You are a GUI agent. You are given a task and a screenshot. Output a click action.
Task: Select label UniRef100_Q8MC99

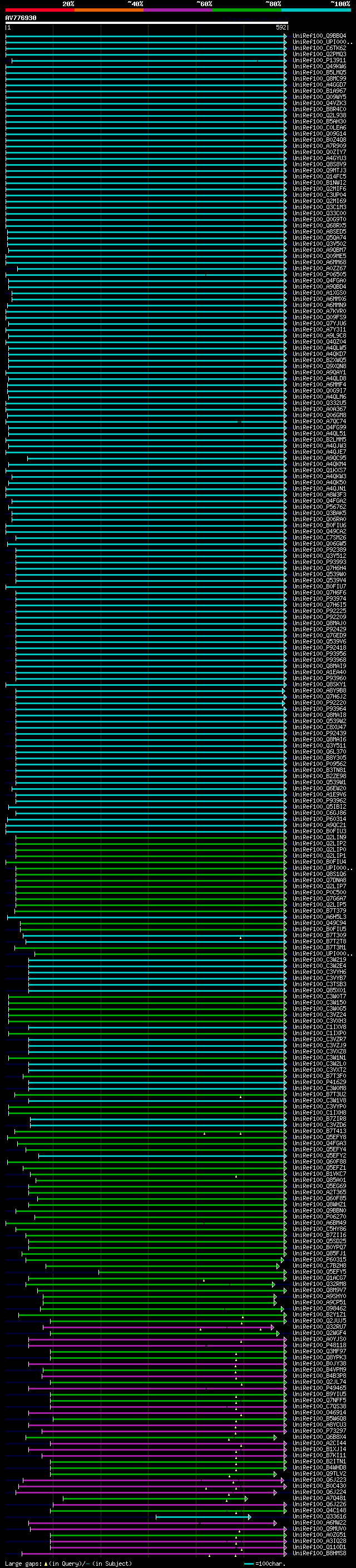click(x=319, y=78)
